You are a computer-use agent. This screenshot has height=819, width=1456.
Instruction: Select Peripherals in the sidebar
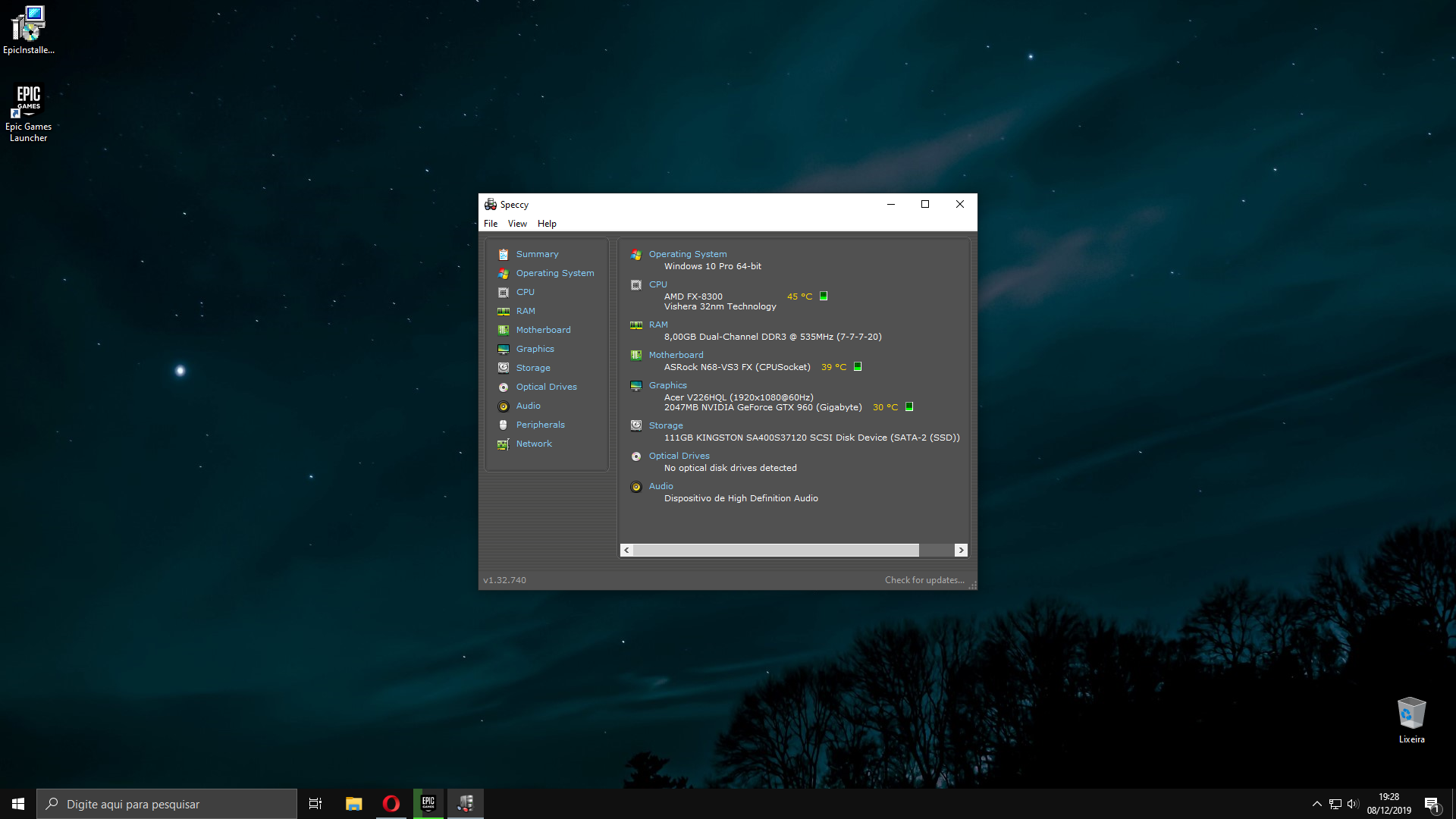[x=540, y=425]
